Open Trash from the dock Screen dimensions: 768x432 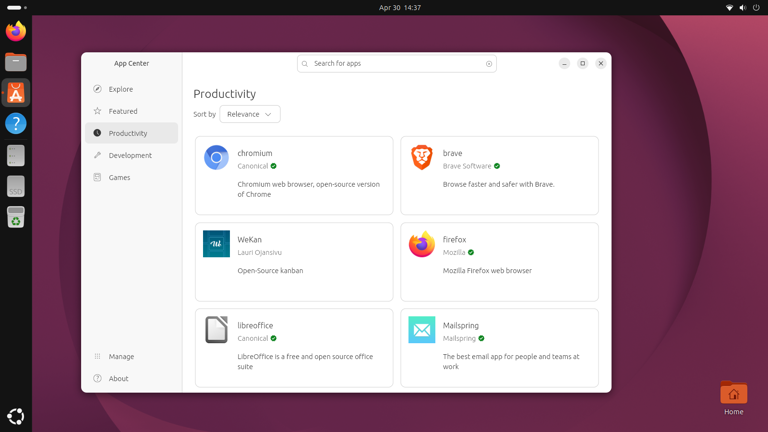point(16,217)
